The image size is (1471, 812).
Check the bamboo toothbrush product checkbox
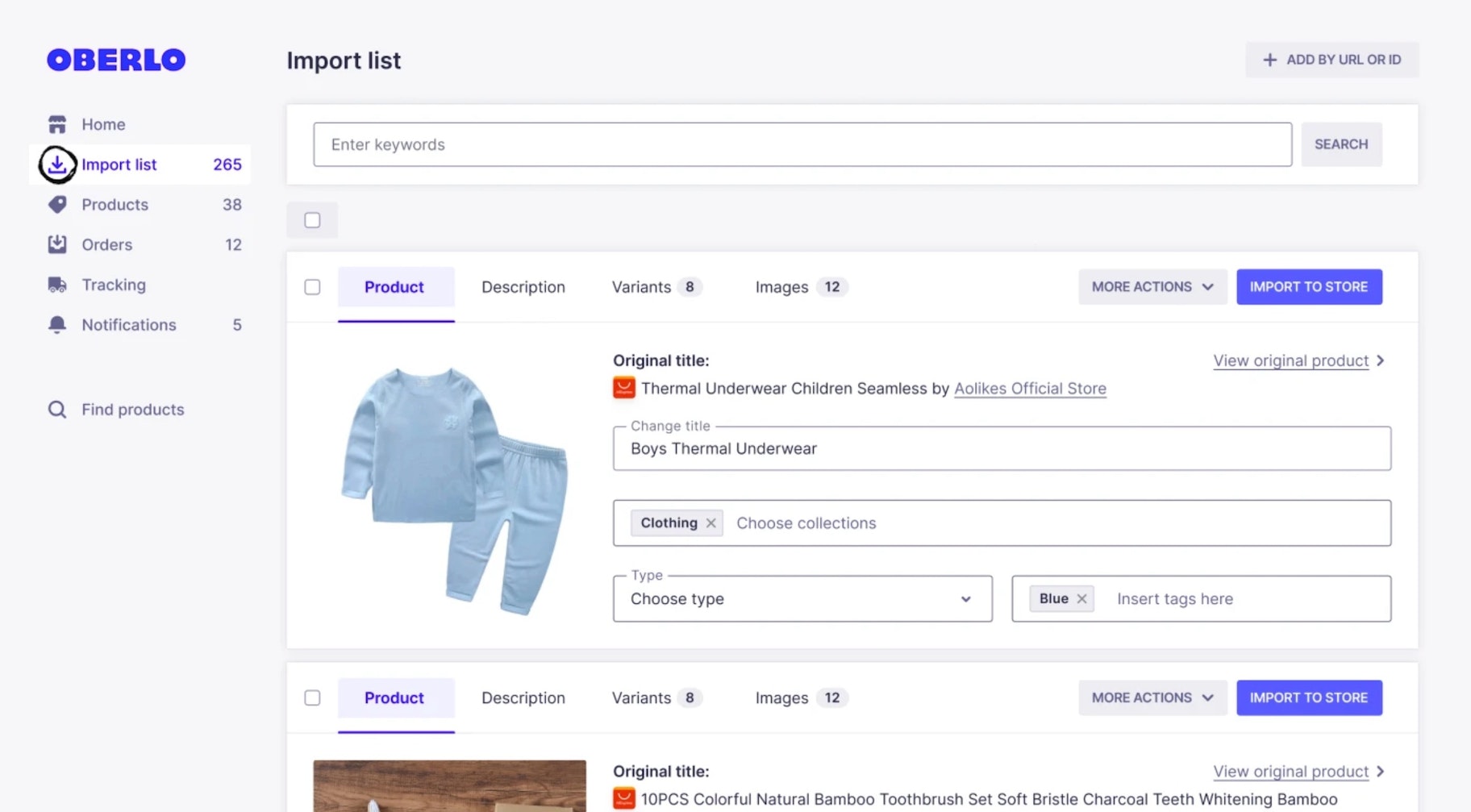[x=312, y=698]
